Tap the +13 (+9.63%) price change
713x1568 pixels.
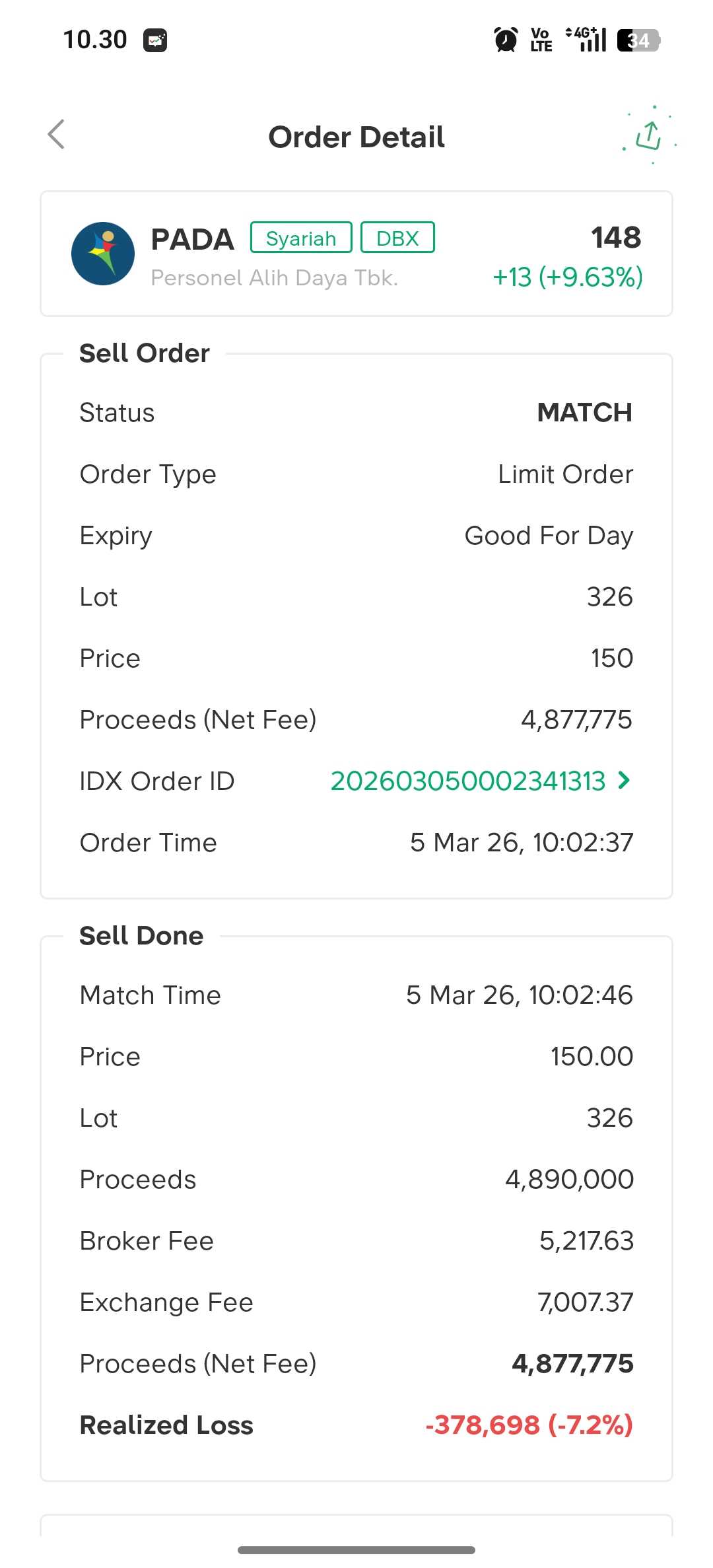click(x=568, y=277)
